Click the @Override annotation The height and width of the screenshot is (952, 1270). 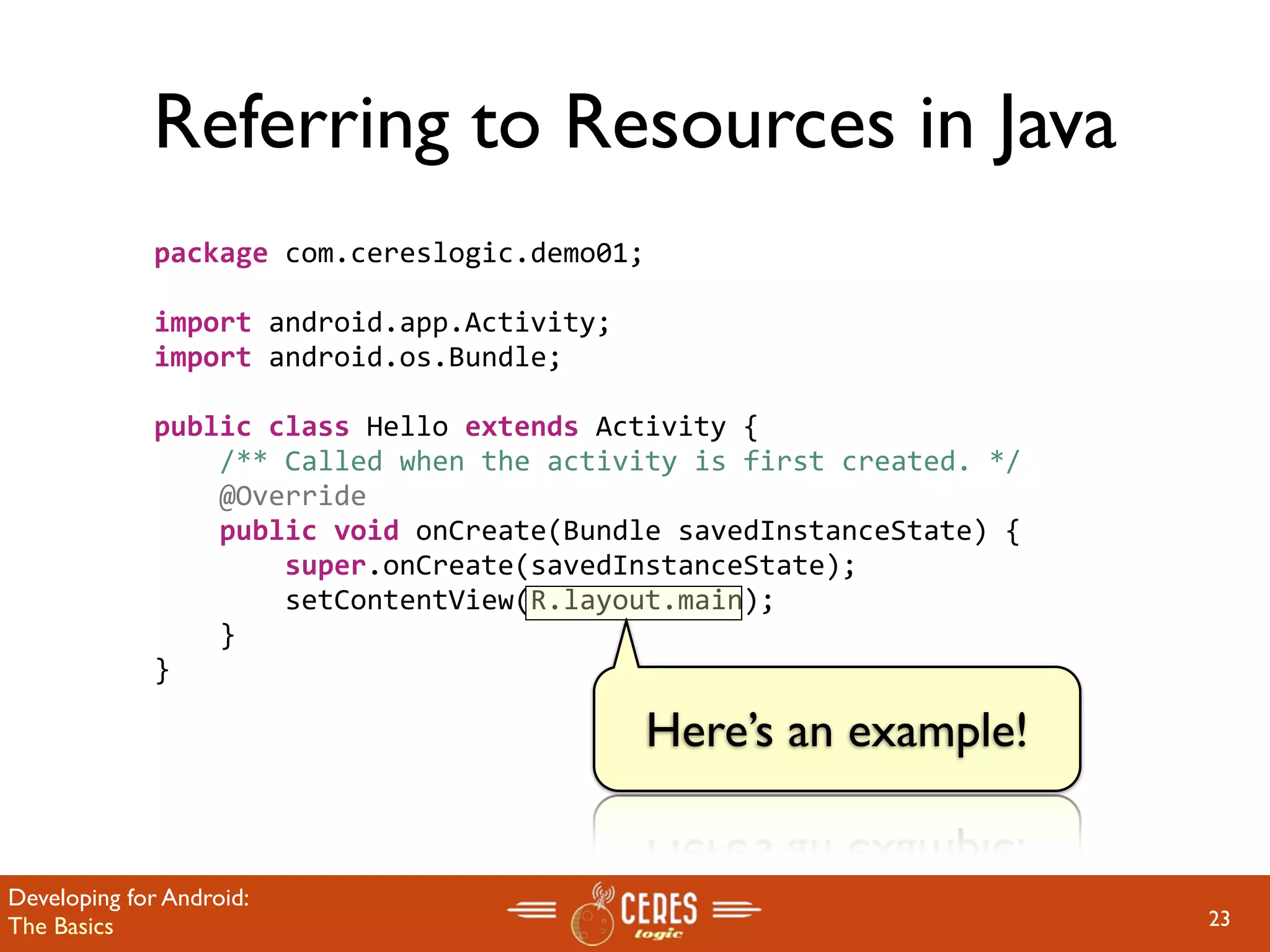tap(293, 496)
